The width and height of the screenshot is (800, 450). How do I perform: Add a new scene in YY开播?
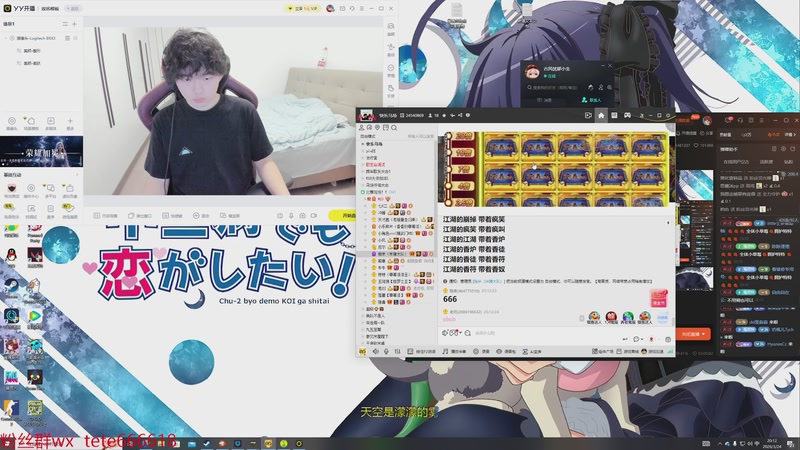pos(74,24)
